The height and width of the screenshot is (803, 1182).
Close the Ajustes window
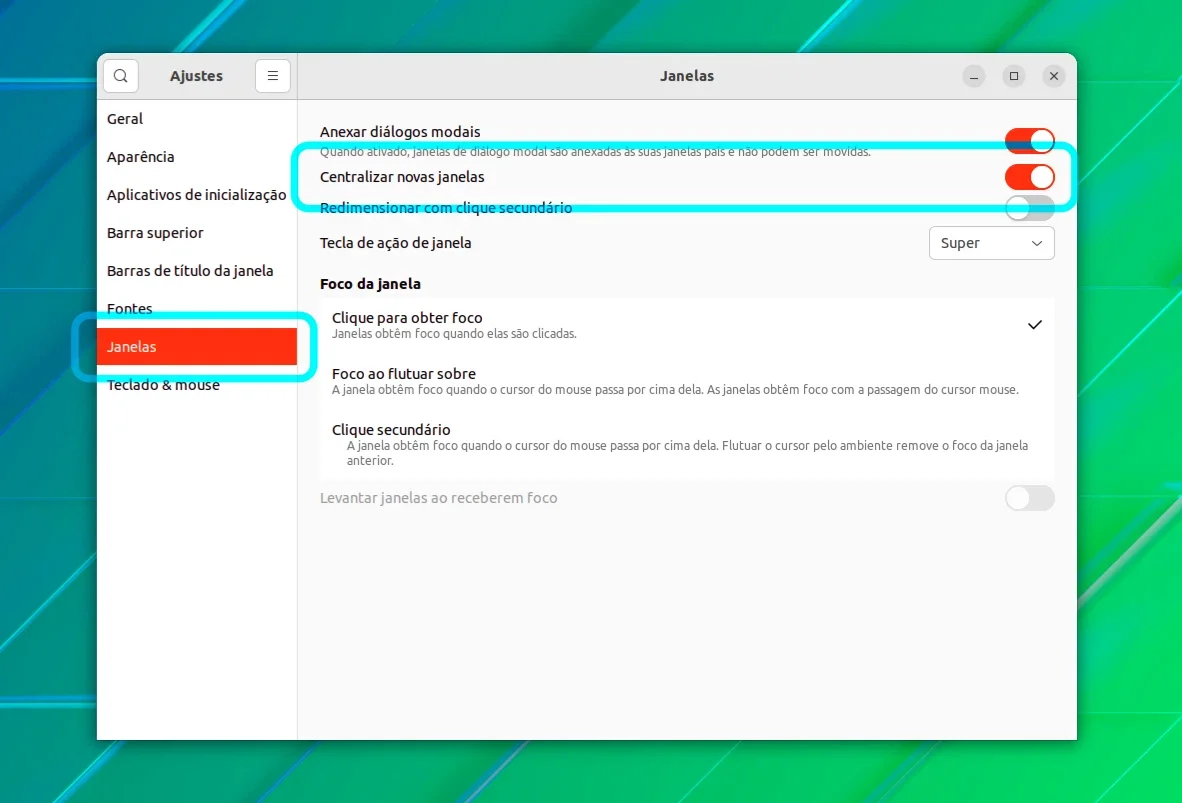(1054, 76)
